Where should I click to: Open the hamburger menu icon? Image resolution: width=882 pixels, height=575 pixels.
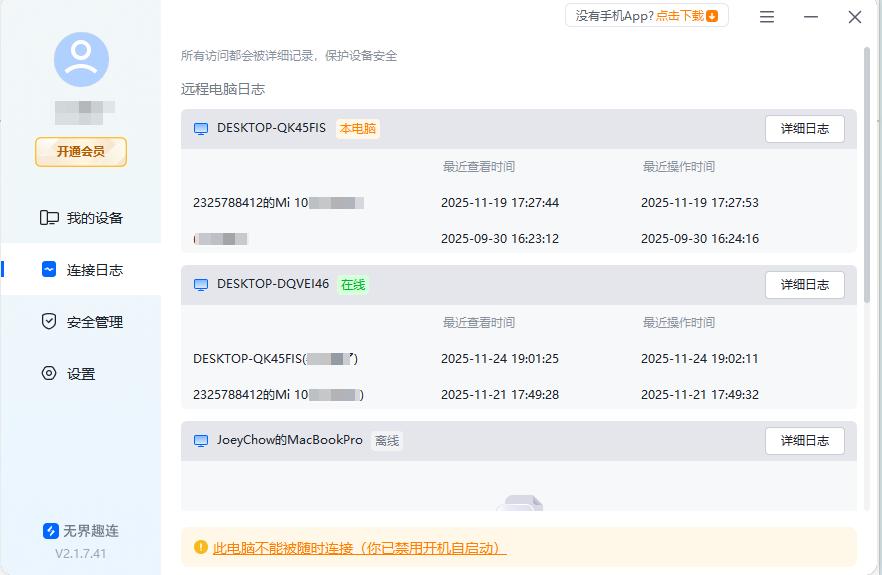(x=767, y=17)
